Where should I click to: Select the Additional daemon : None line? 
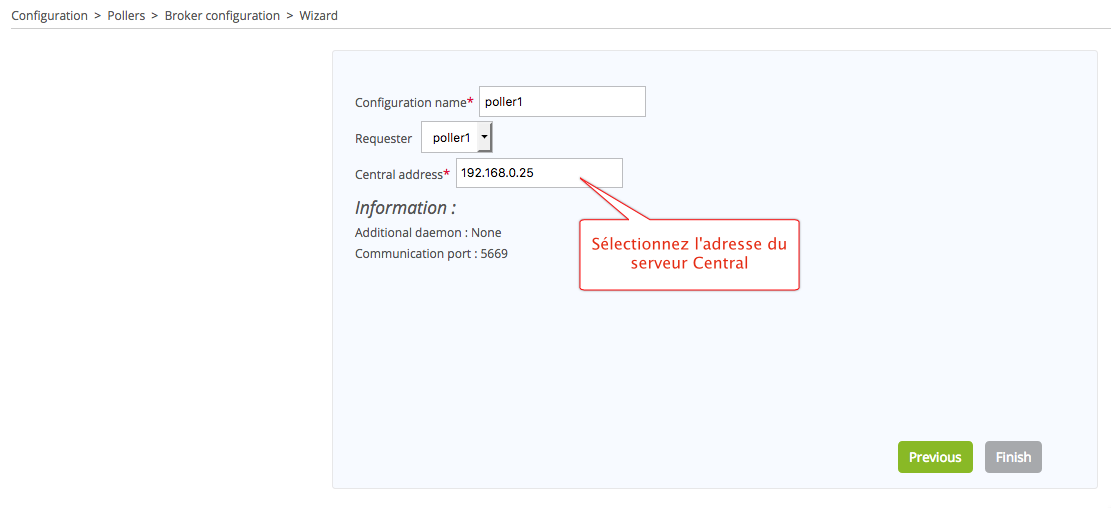click(x=428, y=233)
